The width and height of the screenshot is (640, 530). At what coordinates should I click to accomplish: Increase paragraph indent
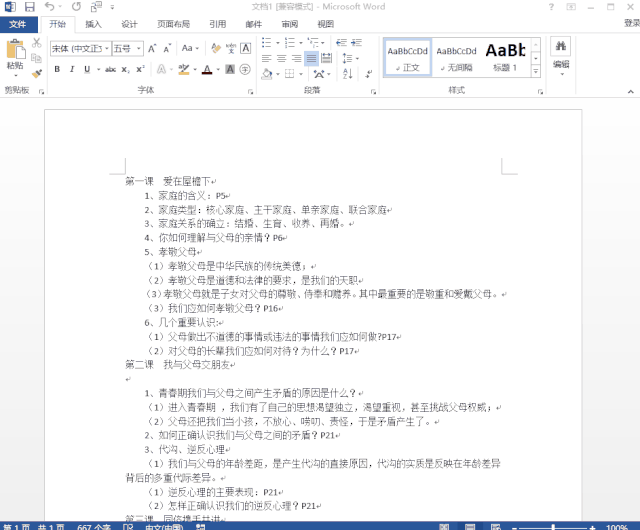pyautogui.click(x=356, y=42)
